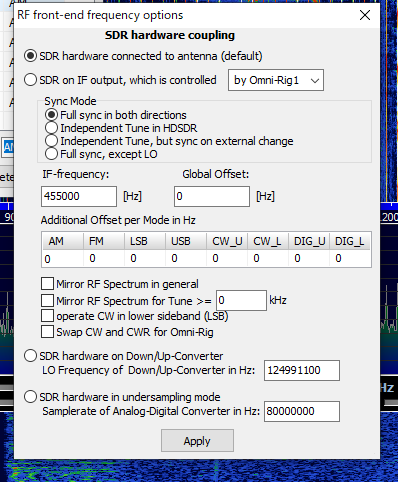The height and width of the screenshot is (482, 398).
Task: Click the FM offset value cell
Action: (x=104, y=258)
